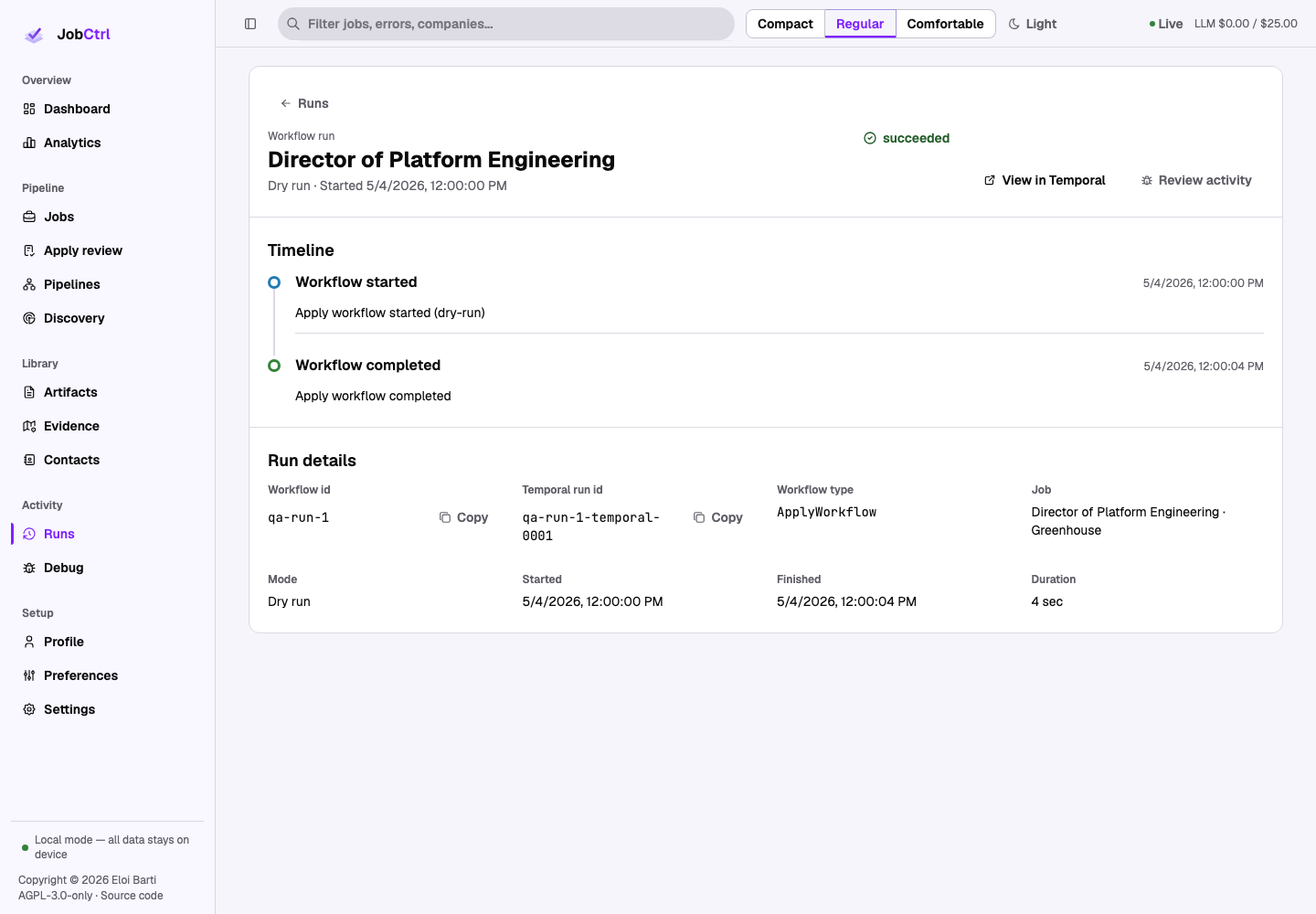This screenshot has width=1316, height=914.
Task: Open the Profile setup page
Action: [x=107, y=642]
